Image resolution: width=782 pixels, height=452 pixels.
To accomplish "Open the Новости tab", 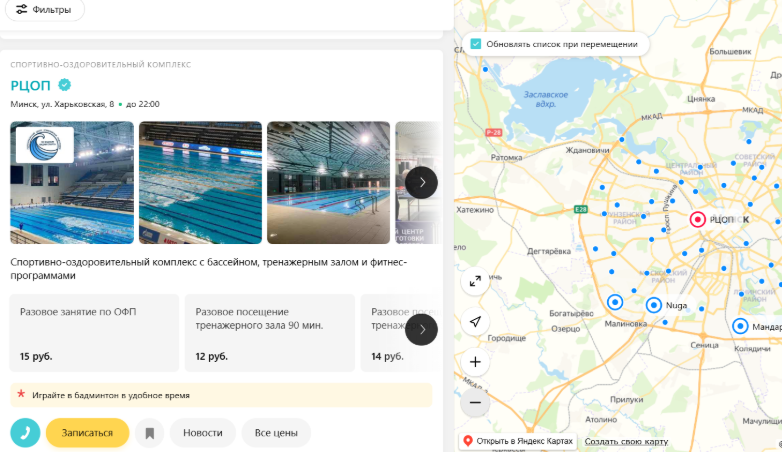I will (x=202, y=433).
